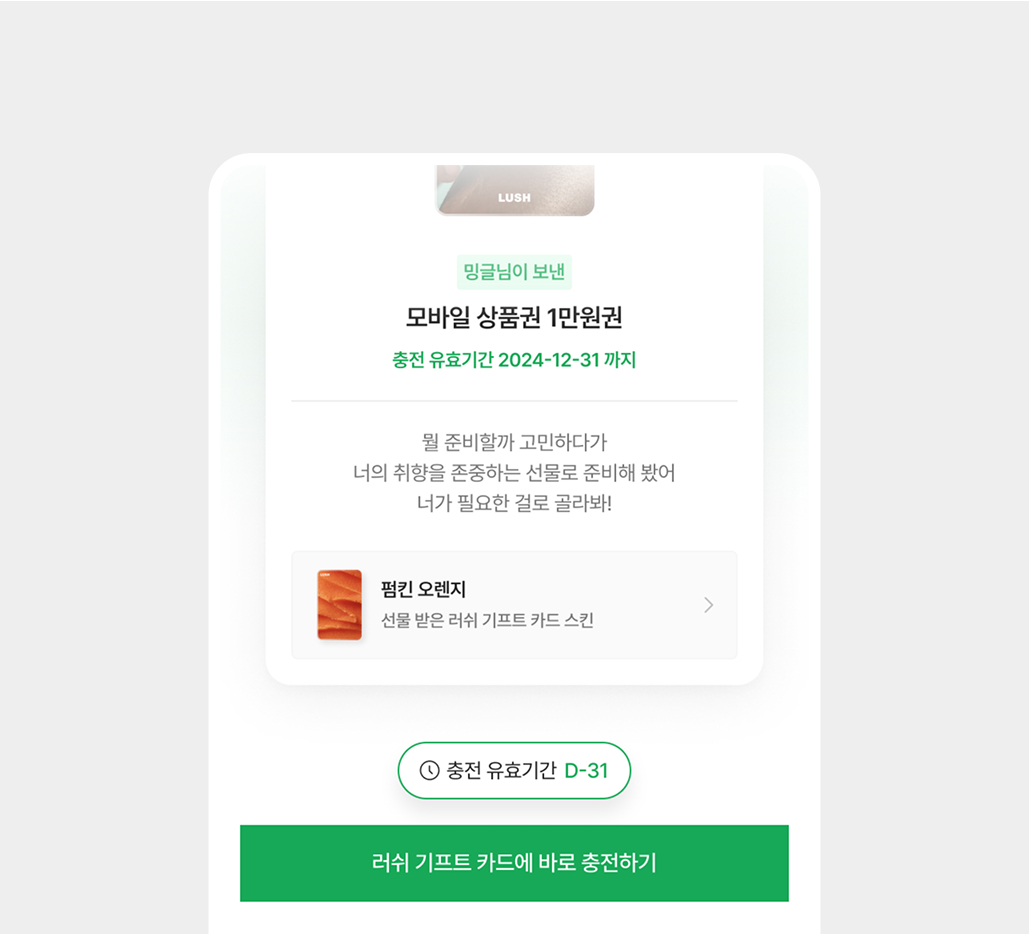Click the gift message starting 뭘 준비할까
Viewport: 1029px width, 934px height.
coord(514,473)
